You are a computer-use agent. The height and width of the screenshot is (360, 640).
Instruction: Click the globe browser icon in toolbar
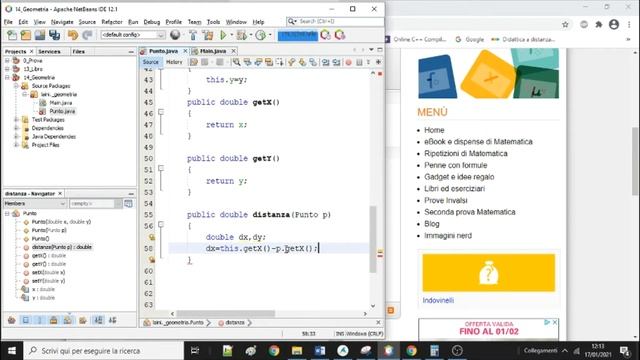pyautogui.click(x=175, y=35)
